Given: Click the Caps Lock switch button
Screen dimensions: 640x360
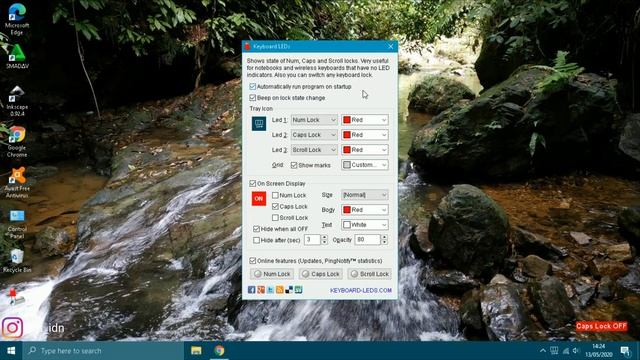Looking at the screenshot, I should pyautogui.click(x=320, y=274).
